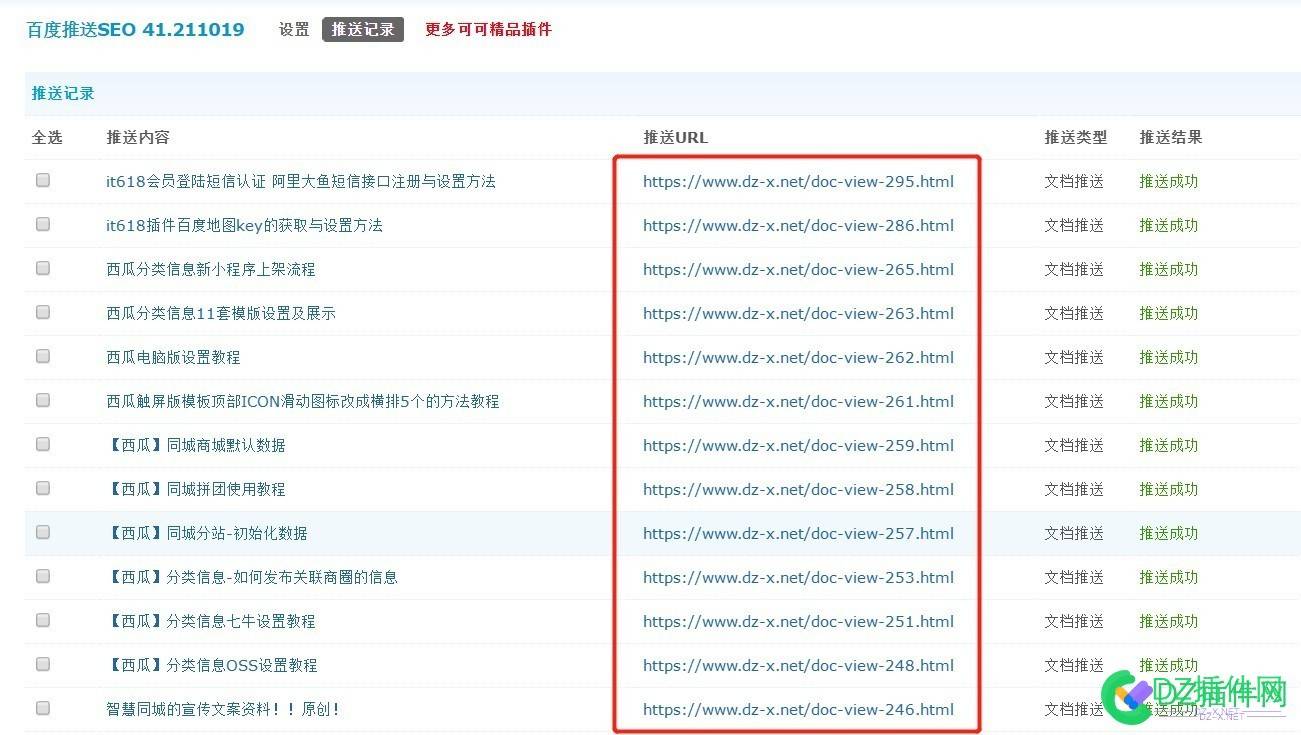
Task: Click 推送成功 in doc-view-286 row
Action: click(1168, 226)
